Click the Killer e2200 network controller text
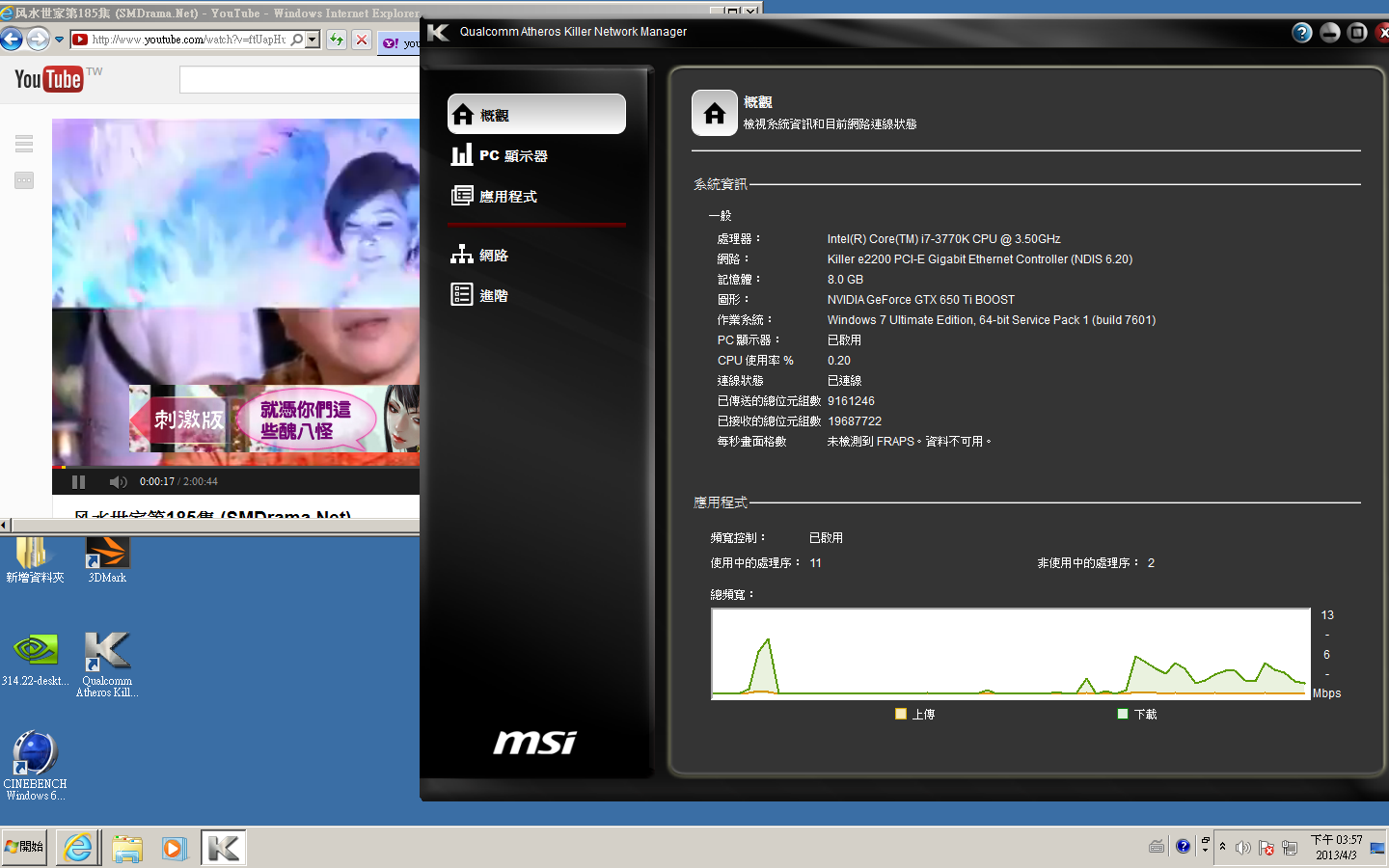This screenshot has height=868, width=1389. coord(980,259)
